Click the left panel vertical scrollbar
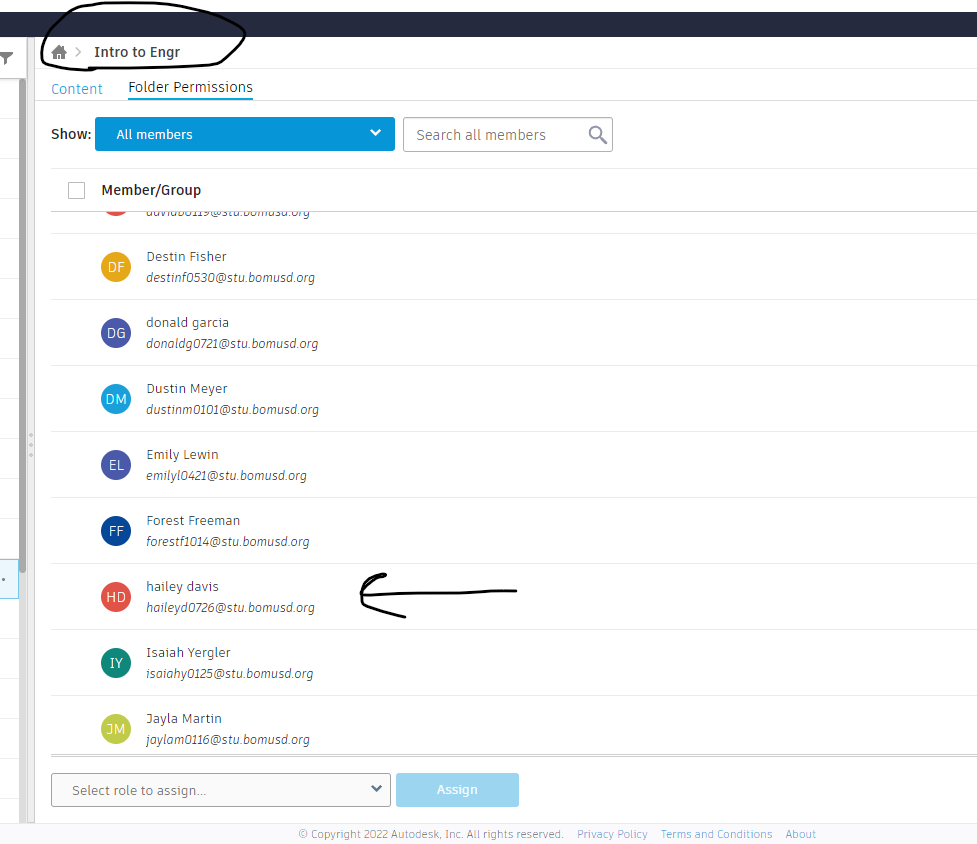 tap(22, 324)
